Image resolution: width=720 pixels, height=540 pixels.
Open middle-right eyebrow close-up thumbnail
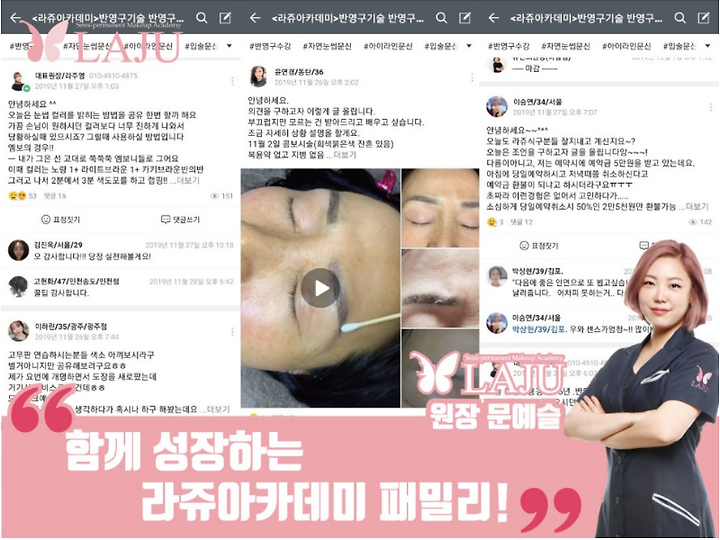point(440,288)
